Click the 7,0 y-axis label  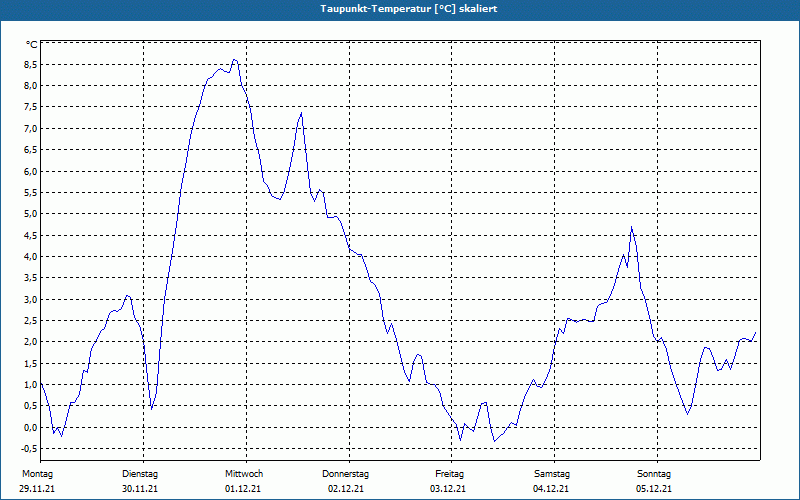[x=30, y=129]
